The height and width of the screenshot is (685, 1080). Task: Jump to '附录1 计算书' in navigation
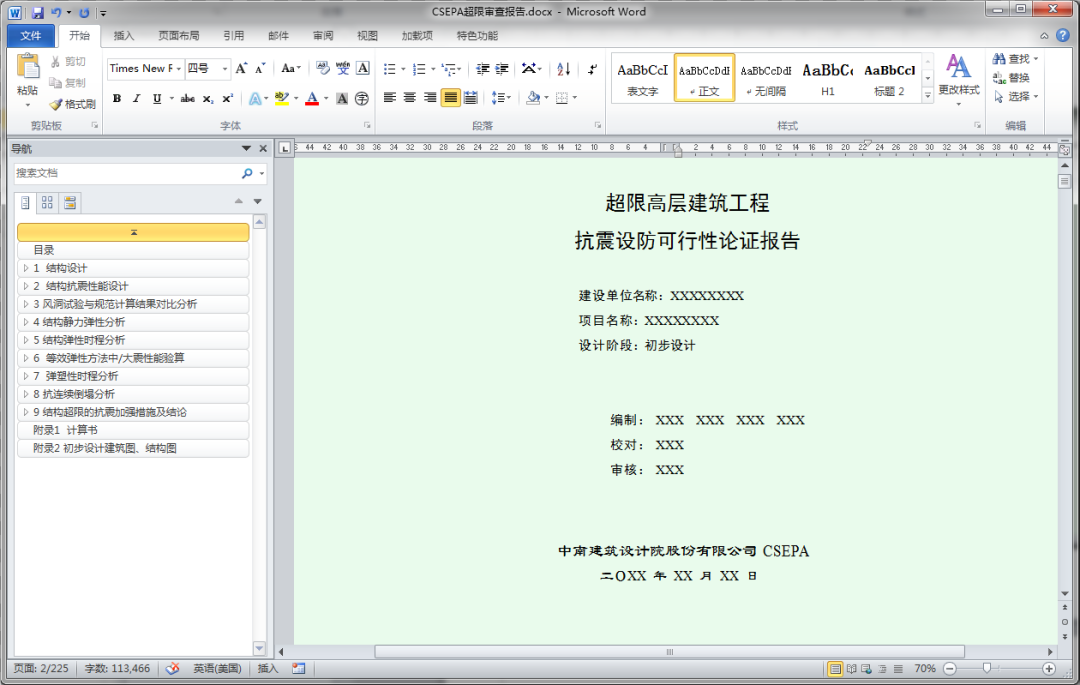point(133,430)
